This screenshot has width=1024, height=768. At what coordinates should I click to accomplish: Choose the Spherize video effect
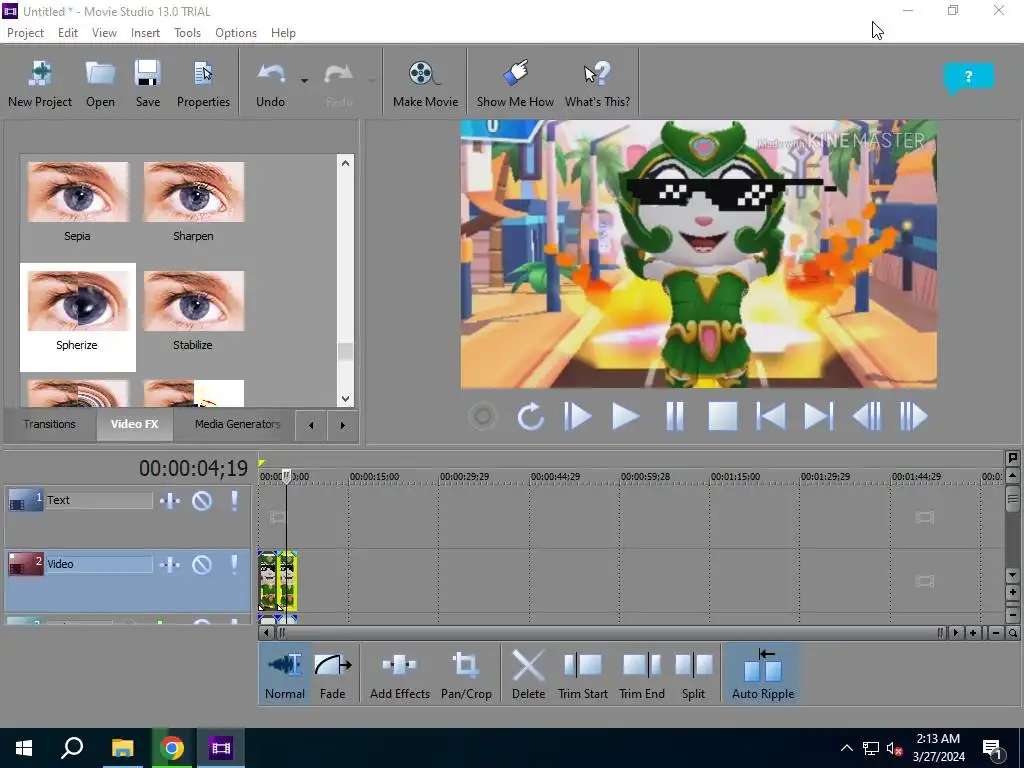point(78,317)
